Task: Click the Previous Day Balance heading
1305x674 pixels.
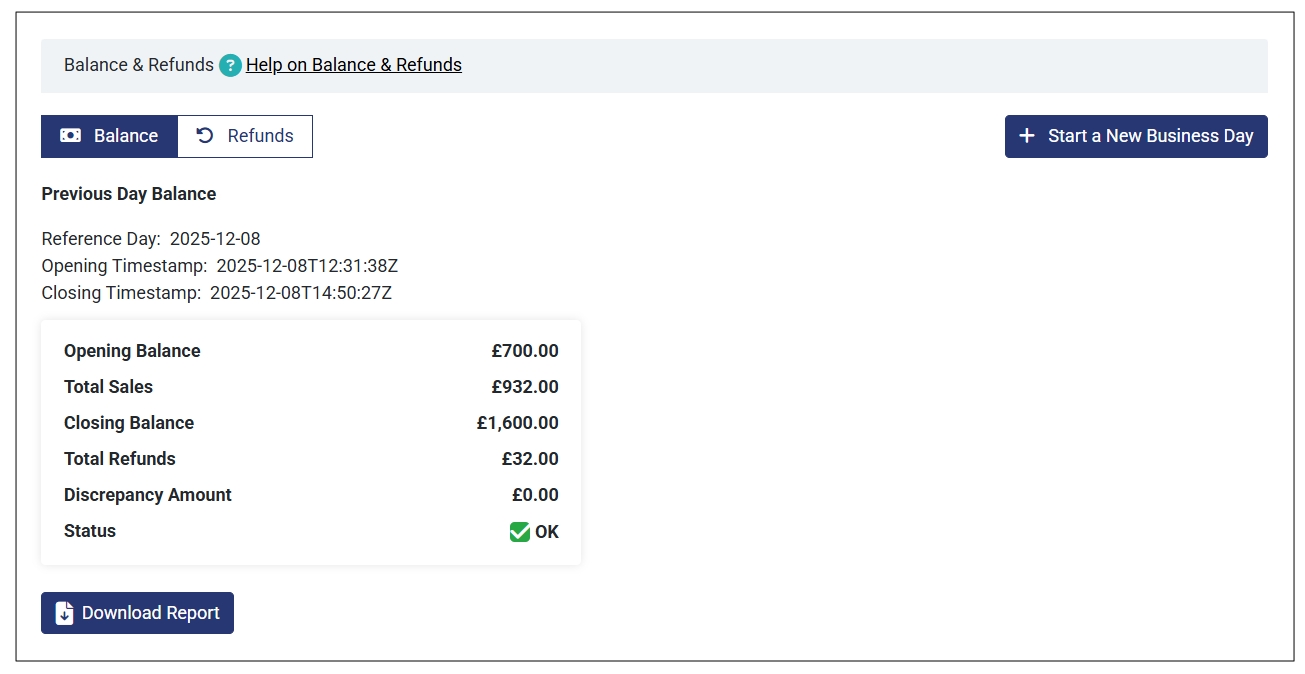Action: 129,194
